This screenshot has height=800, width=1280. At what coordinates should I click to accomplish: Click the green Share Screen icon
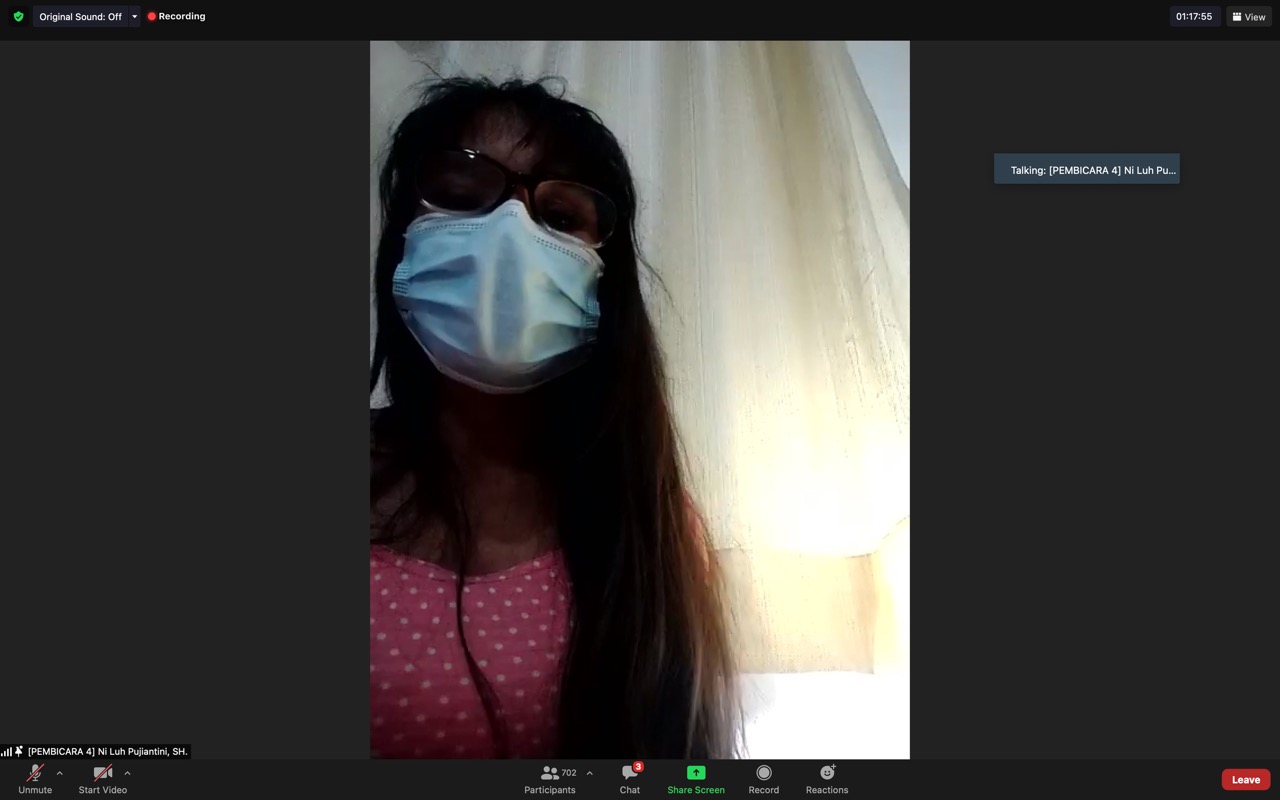coord(695,773)
